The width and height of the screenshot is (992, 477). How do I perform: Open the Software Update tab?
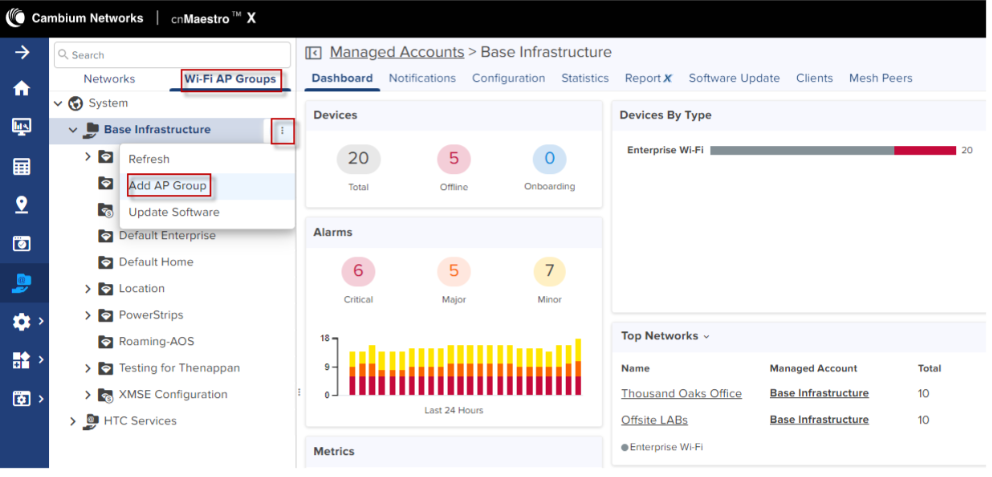coord(734,78)
